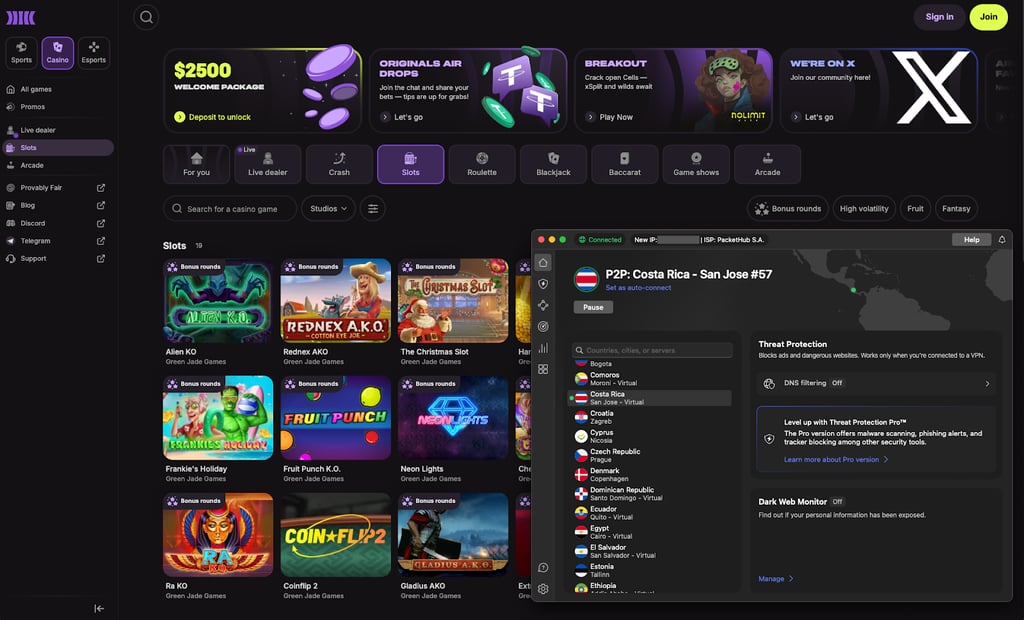Open the external link icon for Provably Fair
1024x620 pixels.
click(101, 188)
